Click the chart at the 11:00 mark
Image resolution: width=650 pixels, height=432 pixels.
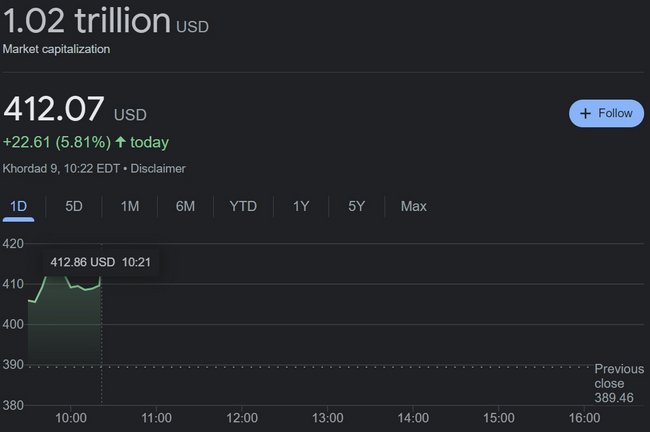point(156,323)
